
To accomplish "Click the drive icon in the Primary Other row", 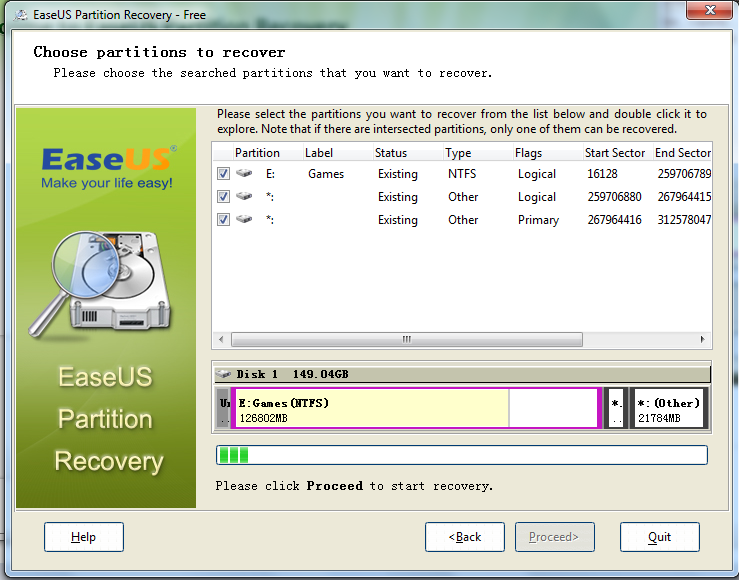I will click(x=244, y=219).
